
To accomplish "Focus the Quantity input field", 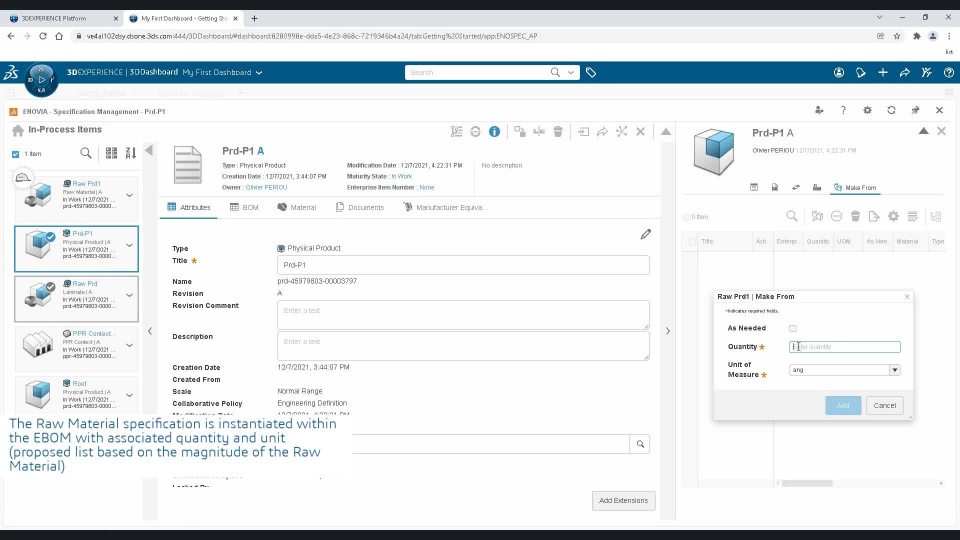I will [x=844, y=347].
